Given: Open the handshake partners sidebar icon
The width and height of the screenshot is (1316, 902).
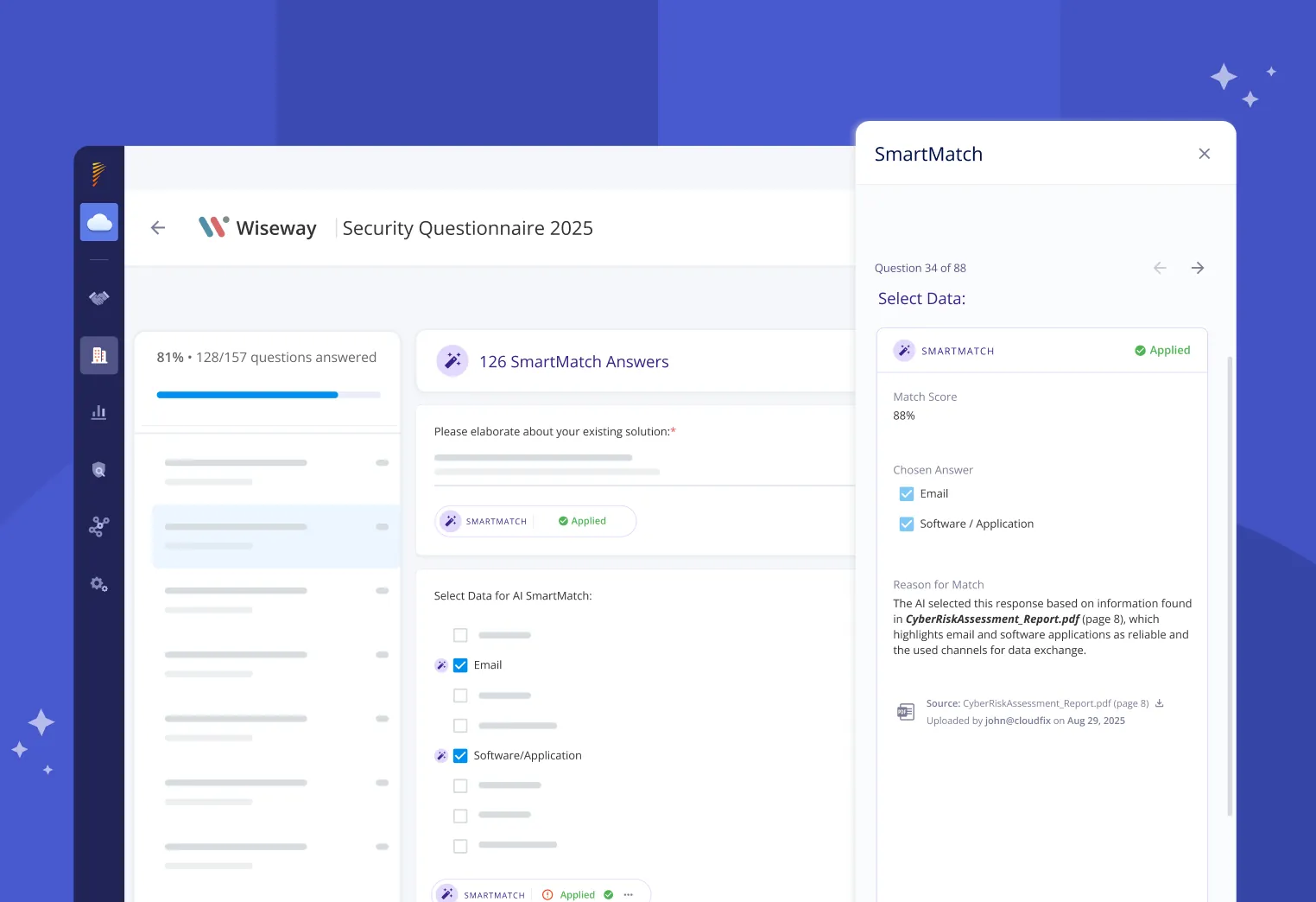Looking at the screenshot, I should tap(99, 298).
